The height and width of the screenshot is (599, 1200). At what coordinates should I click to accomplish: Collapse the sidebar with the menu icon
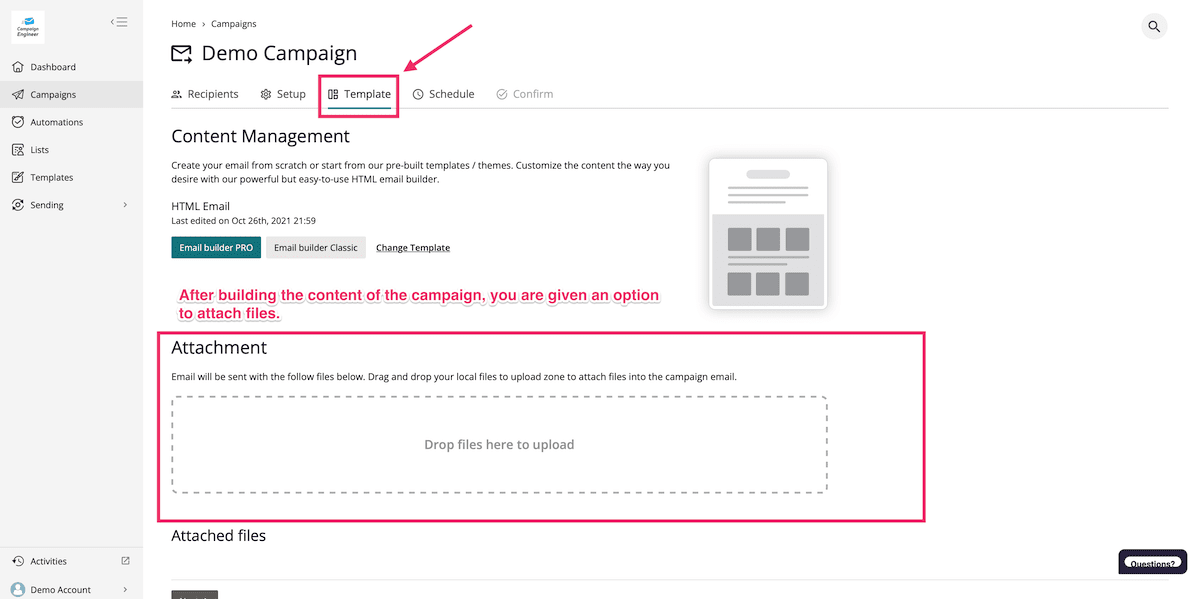119,21
